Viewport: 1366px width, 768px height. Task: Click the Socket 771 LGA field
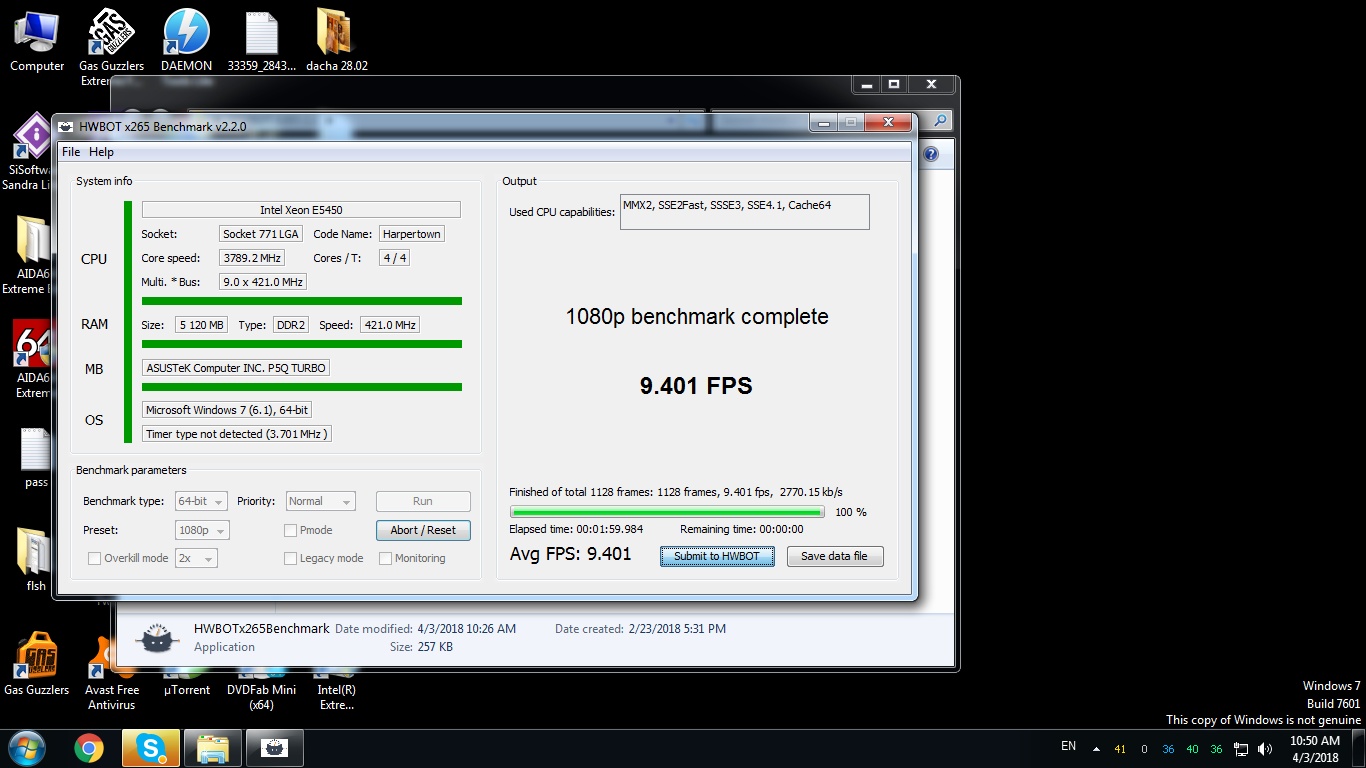[x=261, y=234]
